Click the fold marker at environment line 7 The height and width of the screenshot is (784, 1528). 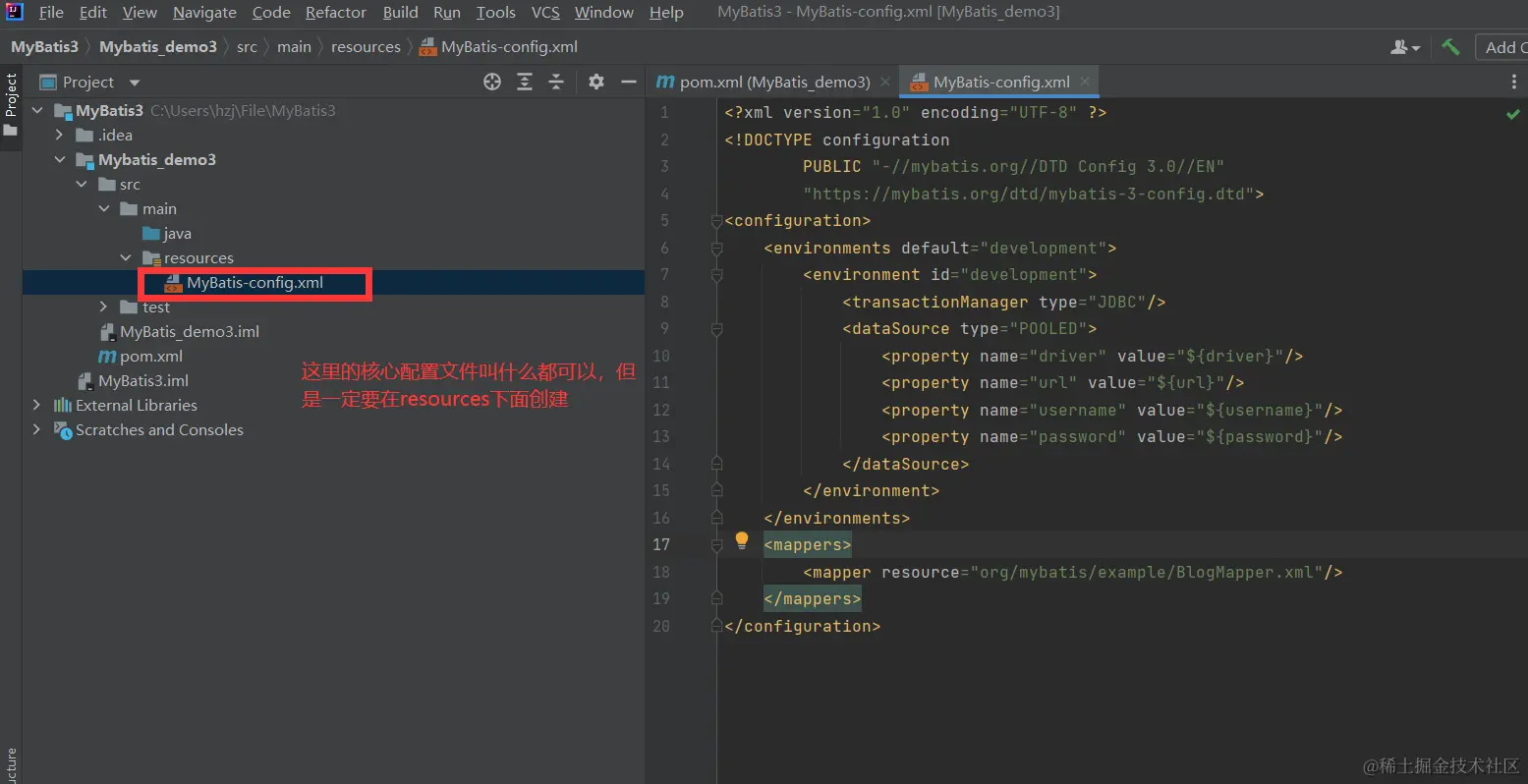tap(716, 275)
